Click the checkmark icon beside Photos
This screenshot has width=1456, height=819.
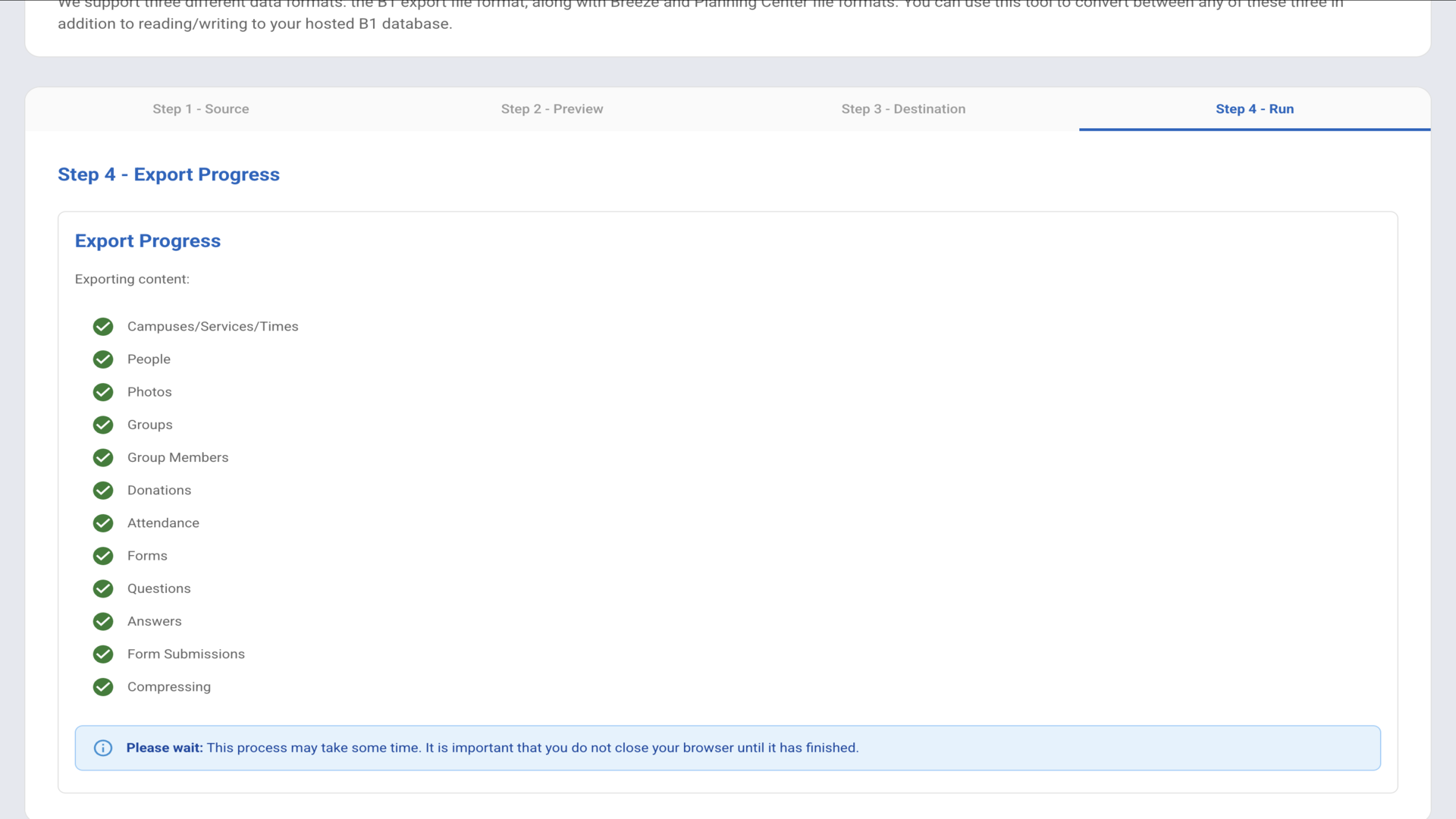pyautogui.click(x=103, y=392)
